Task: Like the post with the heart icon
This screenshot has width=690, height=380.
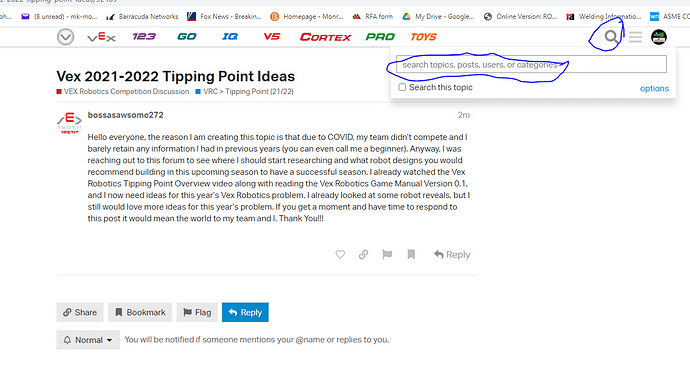Action: pyautogui.click(x=340, y=254)
